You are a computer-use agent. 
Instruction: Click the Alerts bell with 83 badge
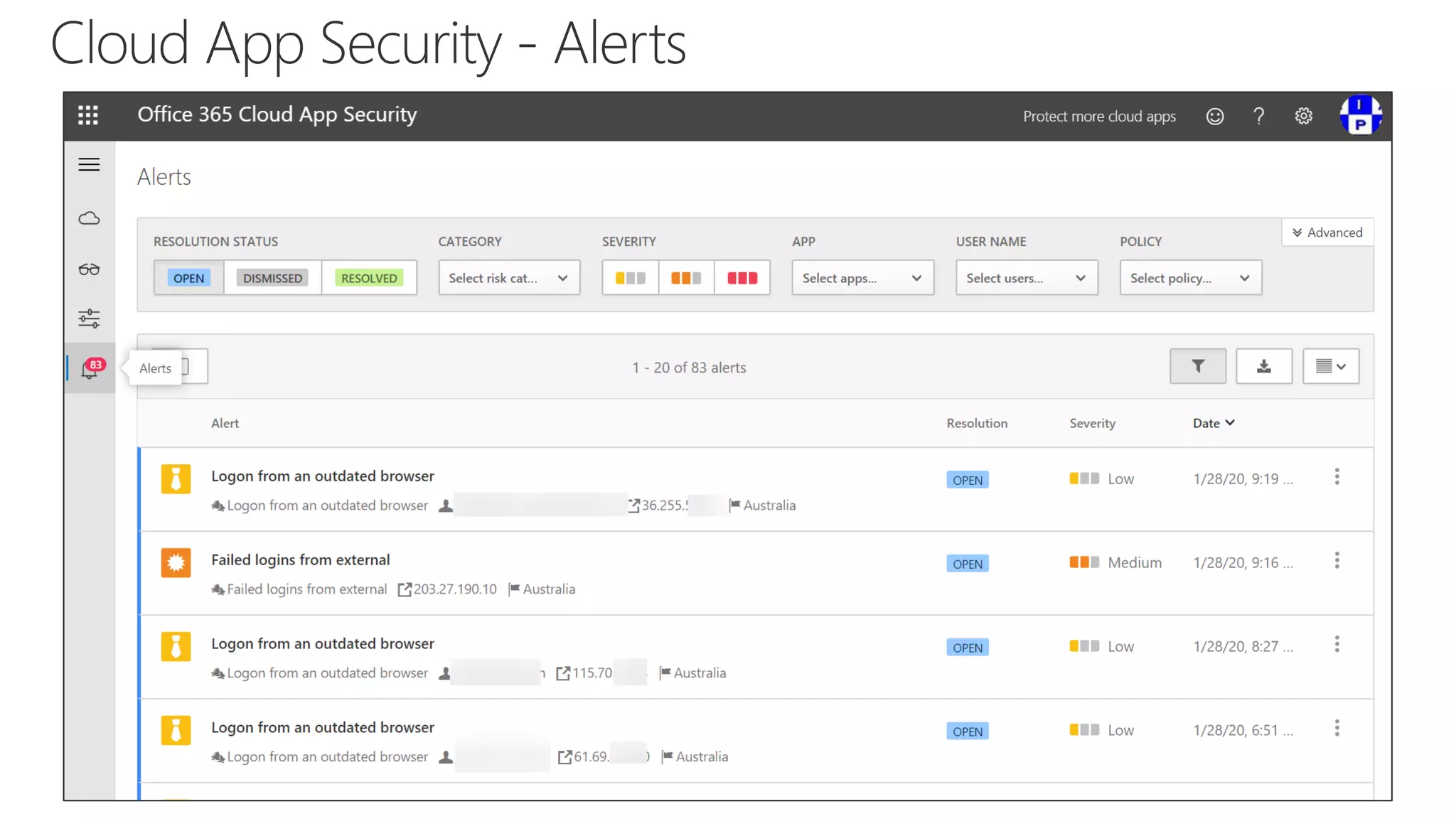pos(91,368)
